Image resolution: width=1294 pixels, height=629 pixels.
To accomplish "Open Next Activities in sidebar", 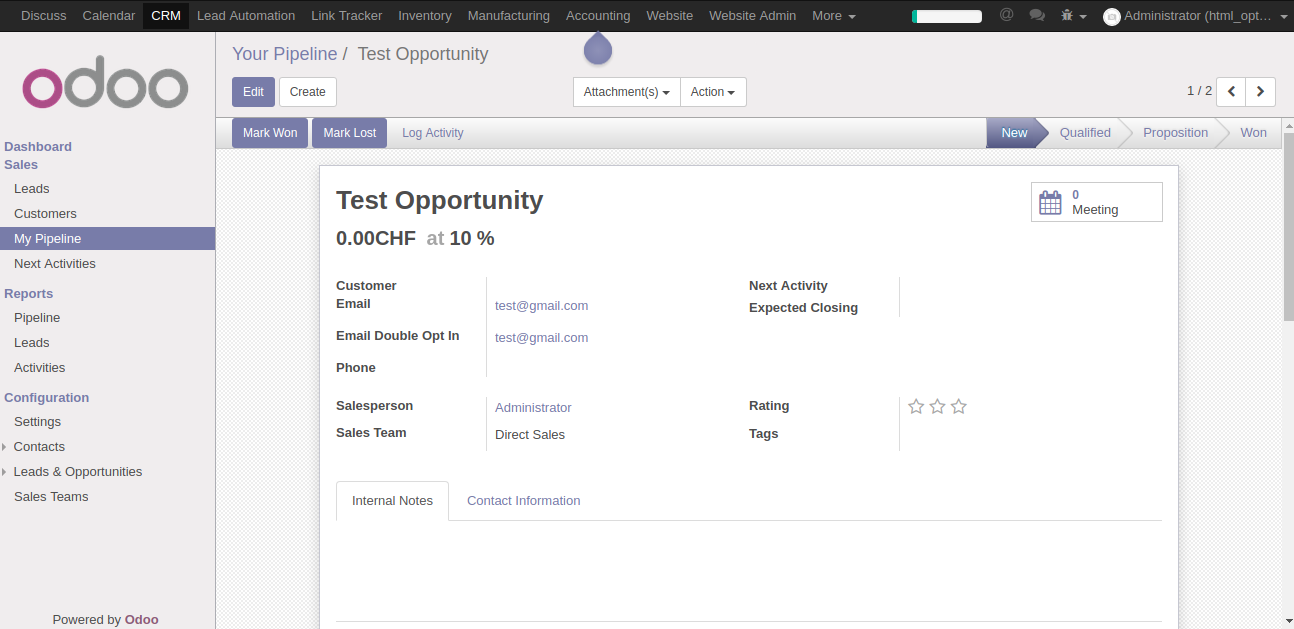I will tap(55, 264).
